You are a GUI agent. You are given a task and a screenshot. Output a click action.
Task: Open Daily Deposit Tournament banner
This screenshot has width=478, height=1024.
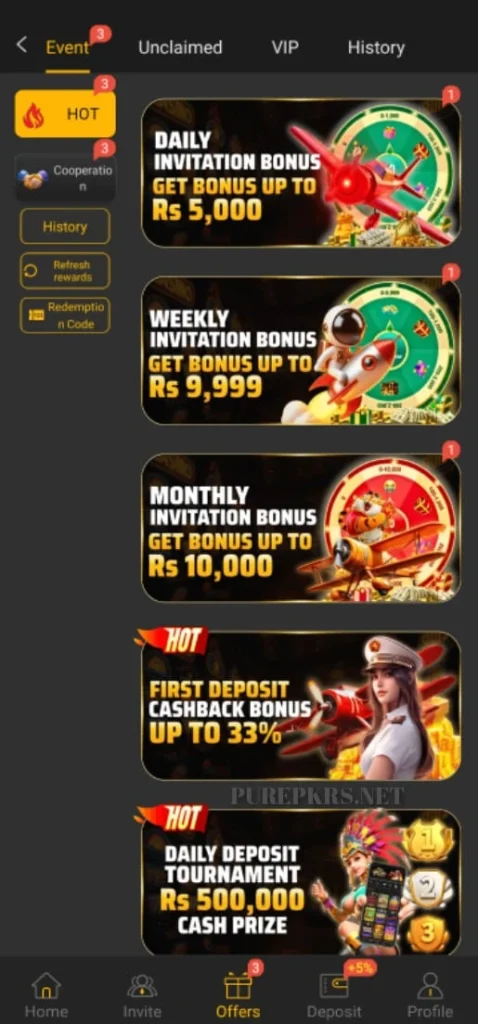pyautogui.click(x=301, y=882)
